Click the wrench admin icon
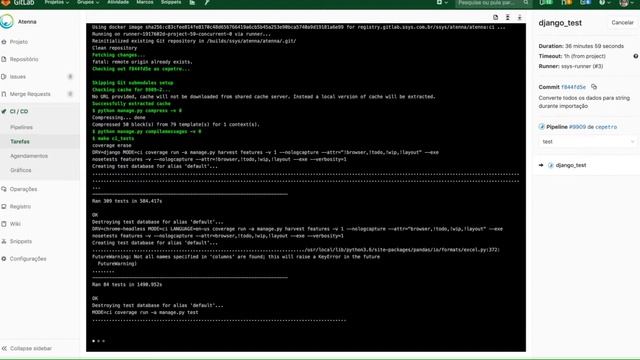Screen dimensions: 640x360 point(207,2)
